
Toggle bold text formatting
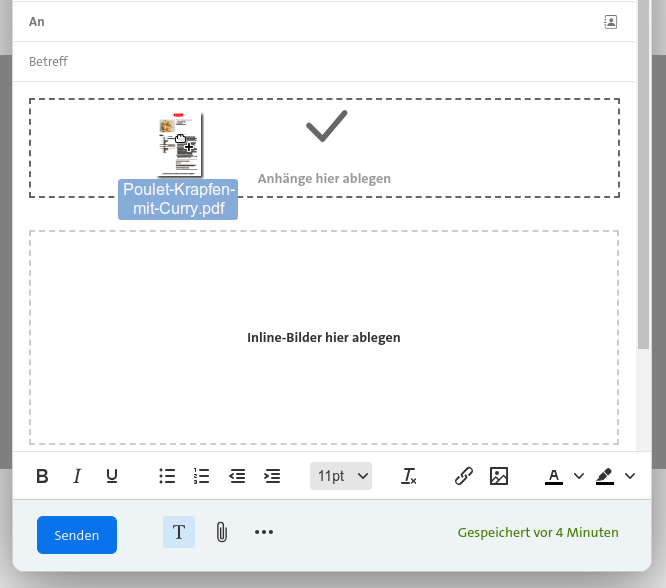click(42, 476)
